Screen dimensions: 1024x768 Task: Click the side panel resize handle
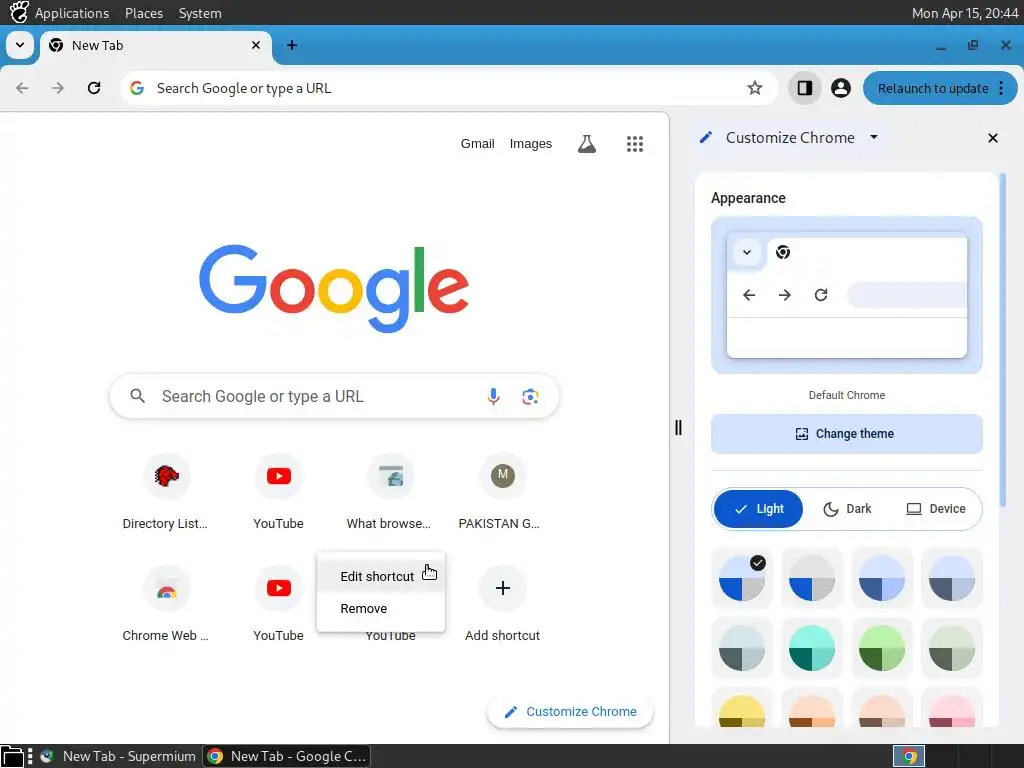[x=679, y=428]
